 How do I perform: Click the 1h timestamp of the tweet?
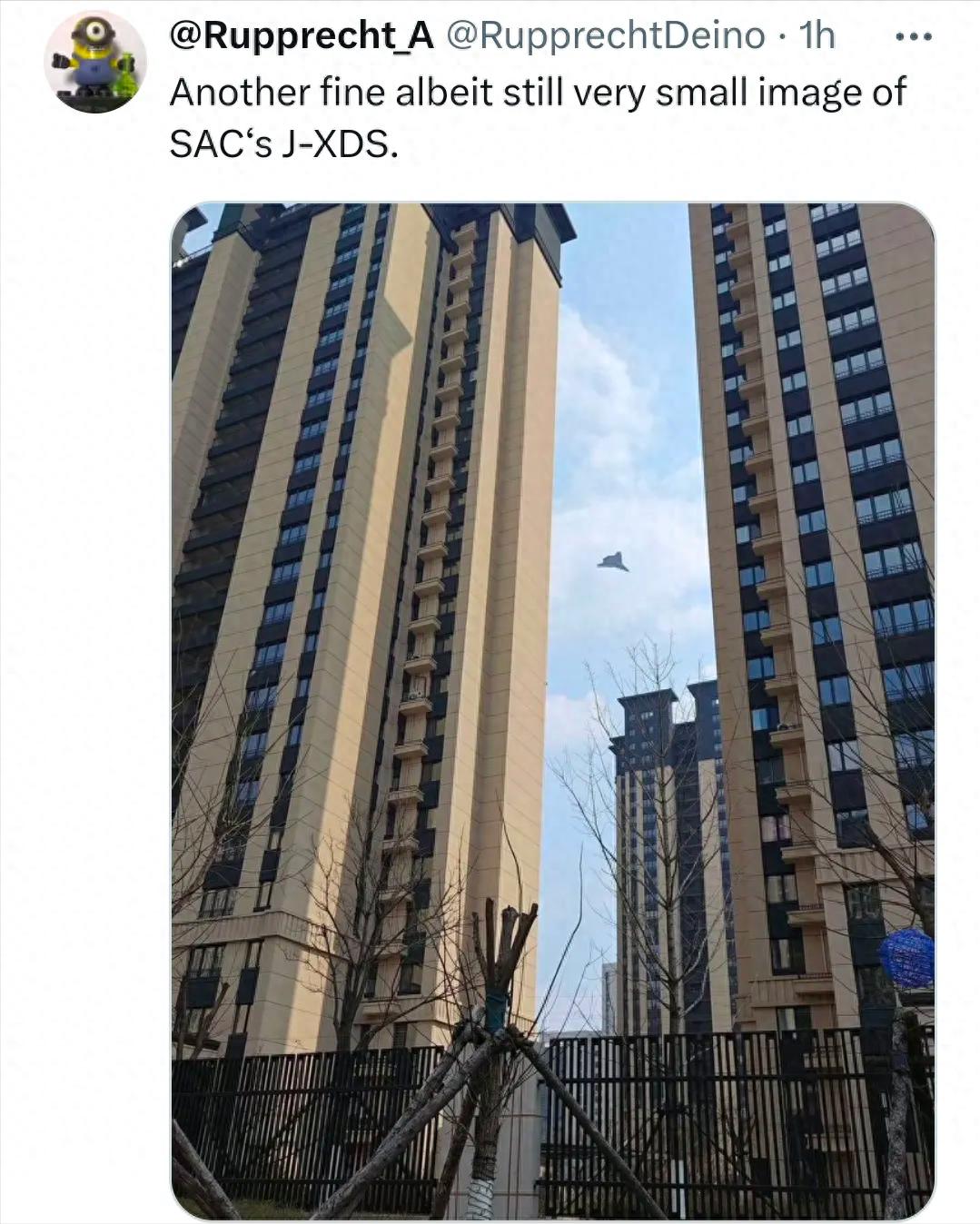click(x=817, y=35)
